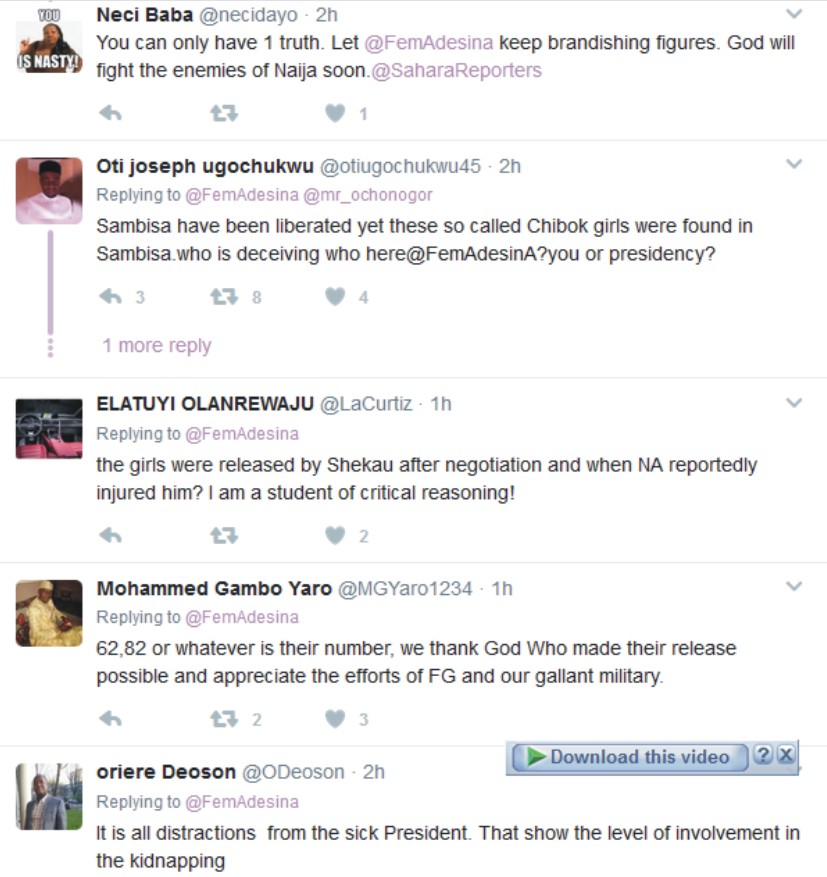Like Mohammed Gambo Yaro's tweet

(x=336, y=719)
